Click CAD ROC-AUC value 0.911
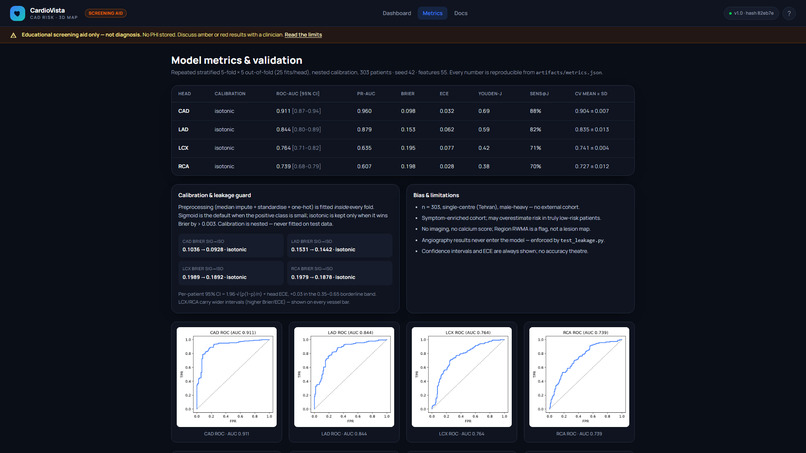Viewport: 806px width, 453px height. click(283, 111)
